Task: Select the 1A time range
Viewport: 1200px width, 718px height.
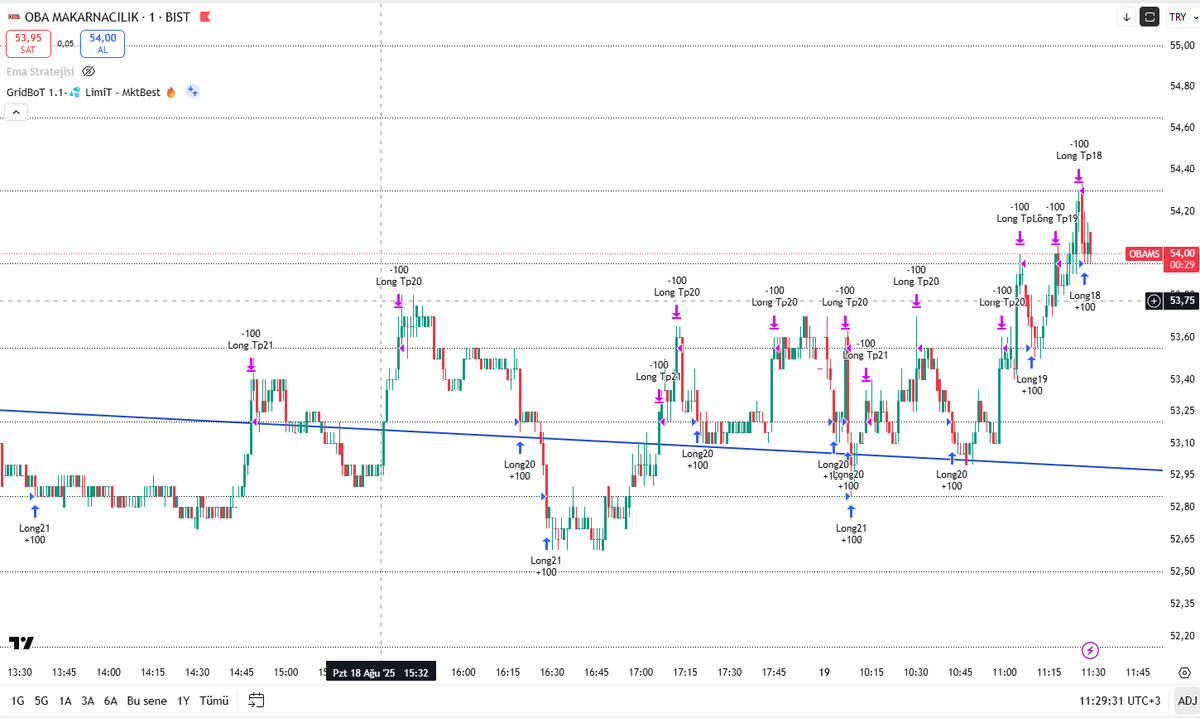Action: (65, 701)
